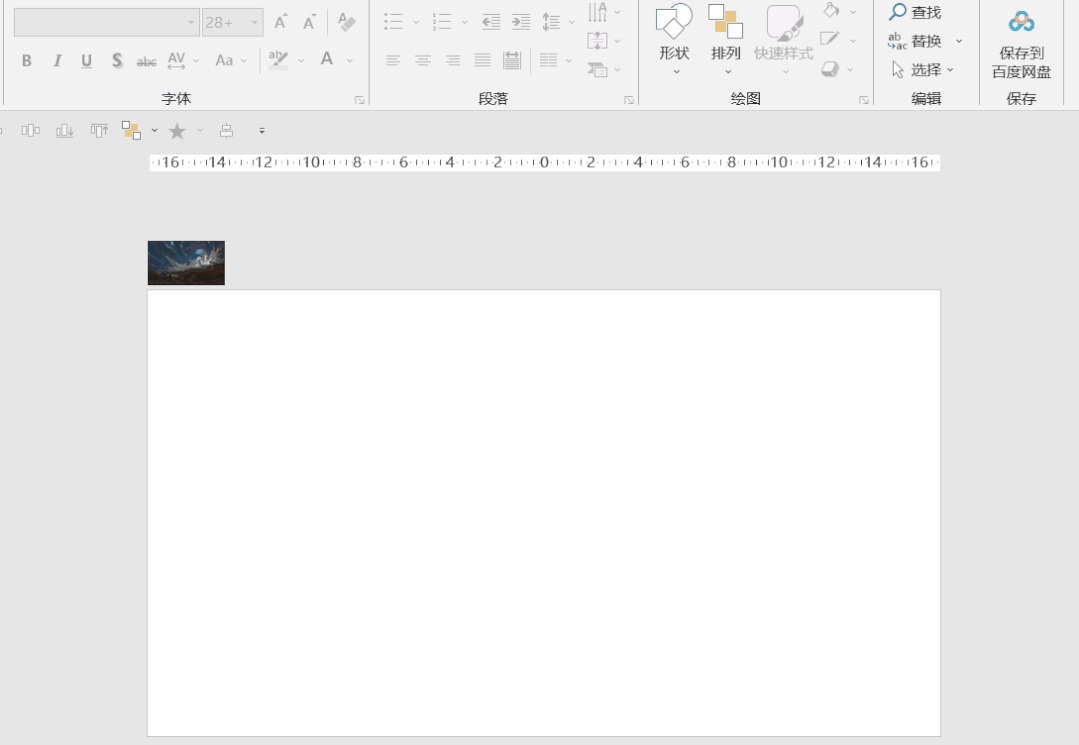This screenshot has width=1079, height=745.
Task: Apply numbered list formatting
Action: tap(442, 22)
